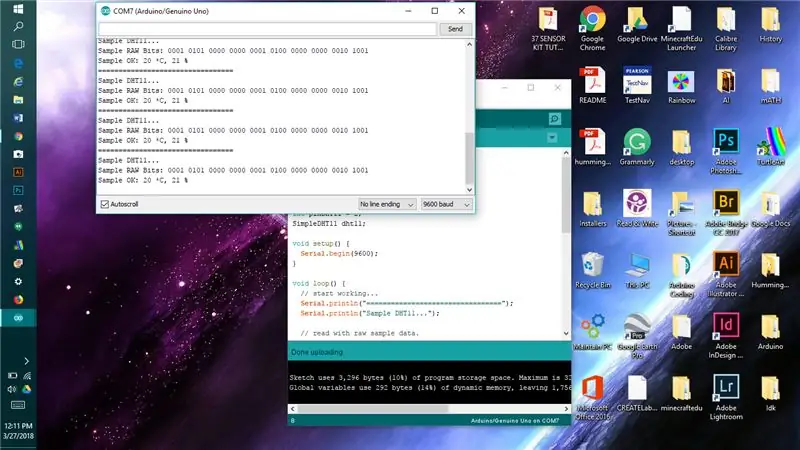Select the Arduino Coding folder icon

click(681, 274)
